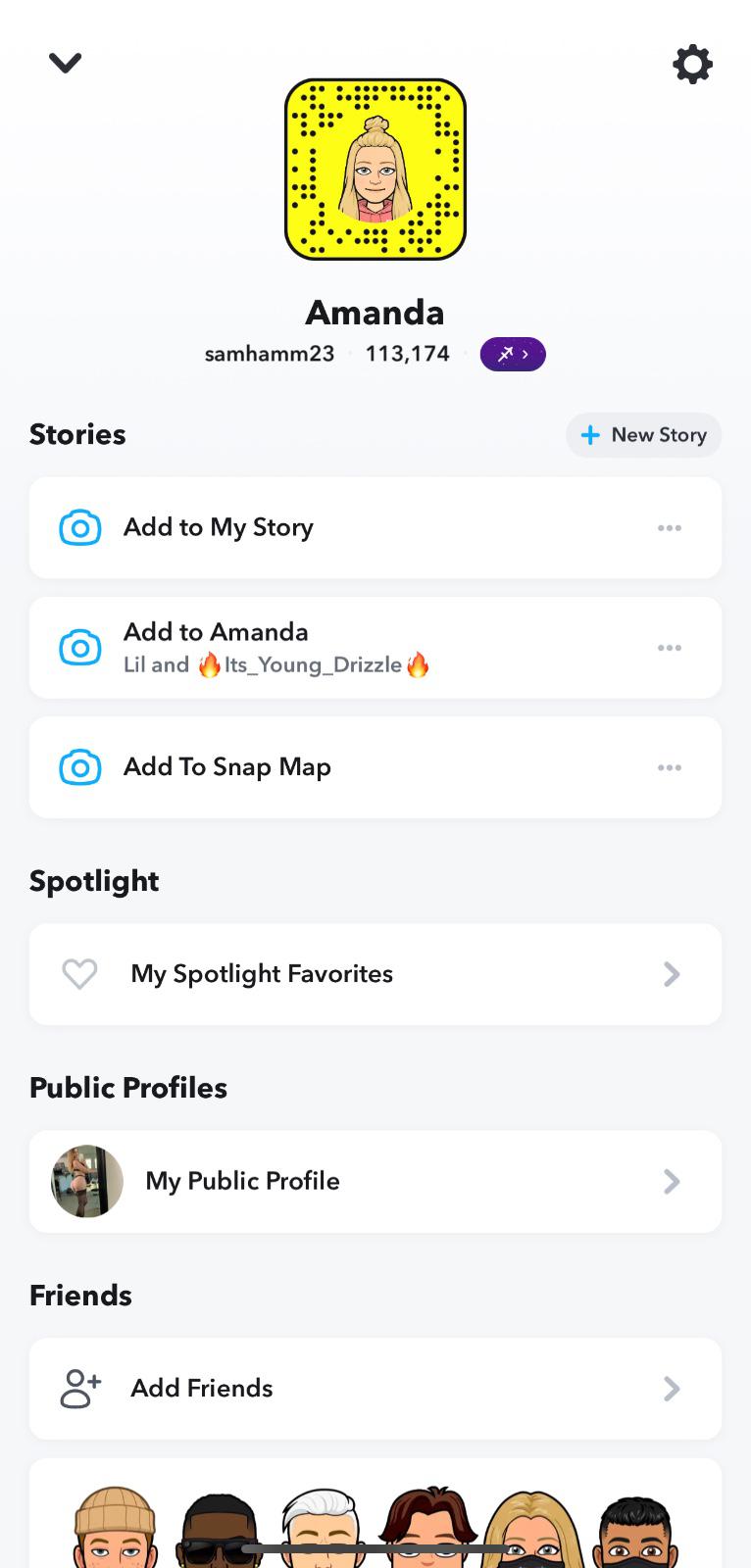The image size is (751, 1568).
Task: Tap the snap score 113,174
Action: (407, 354)
